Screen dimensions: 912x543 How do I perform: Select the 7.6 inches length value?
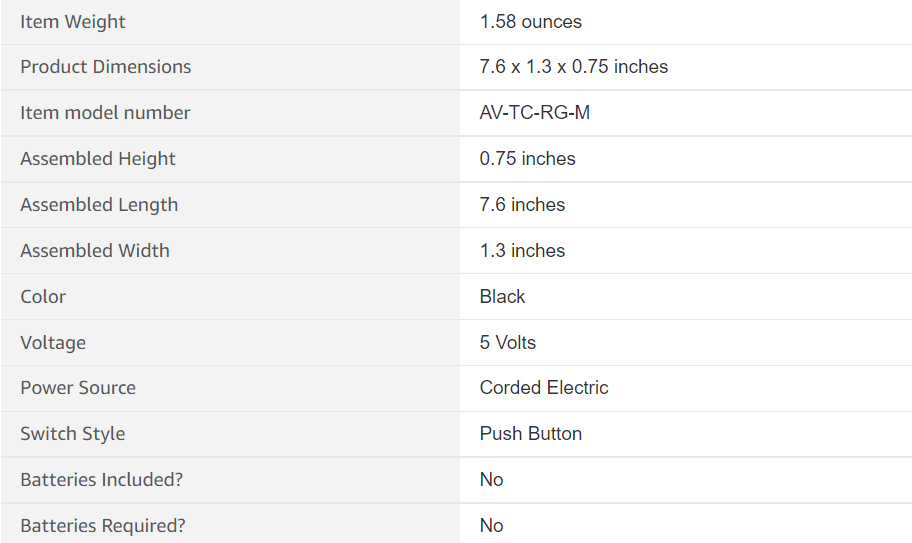pyautogui.click(x=522, y=205)
